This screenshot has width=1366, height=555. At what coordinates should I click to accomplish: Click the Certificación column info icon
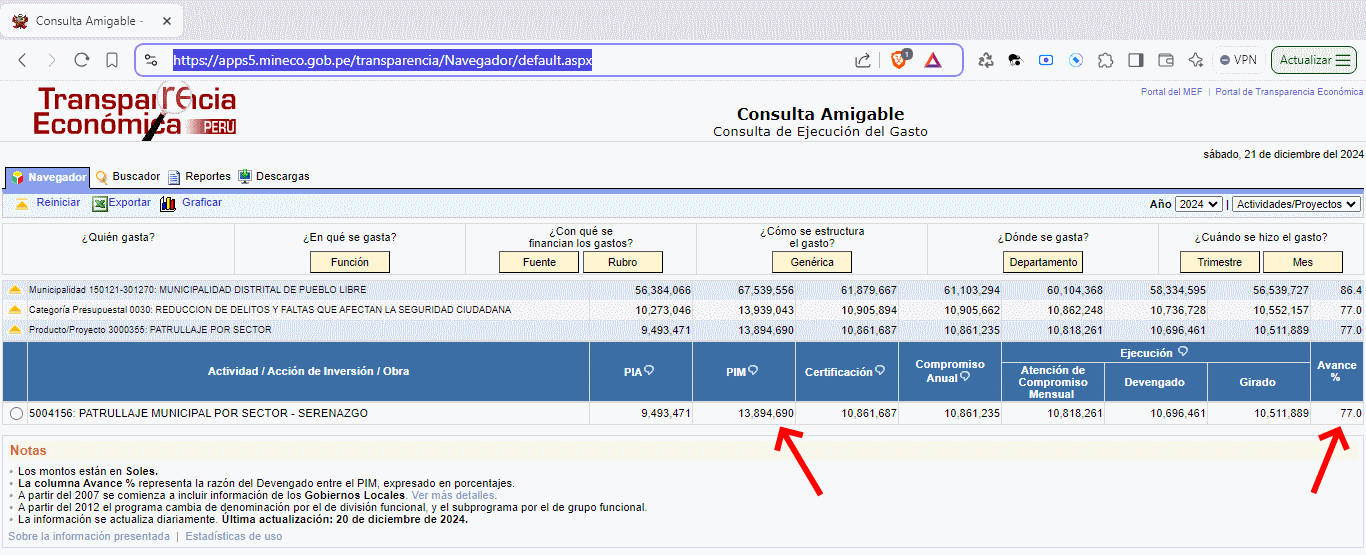click(880, 371)
